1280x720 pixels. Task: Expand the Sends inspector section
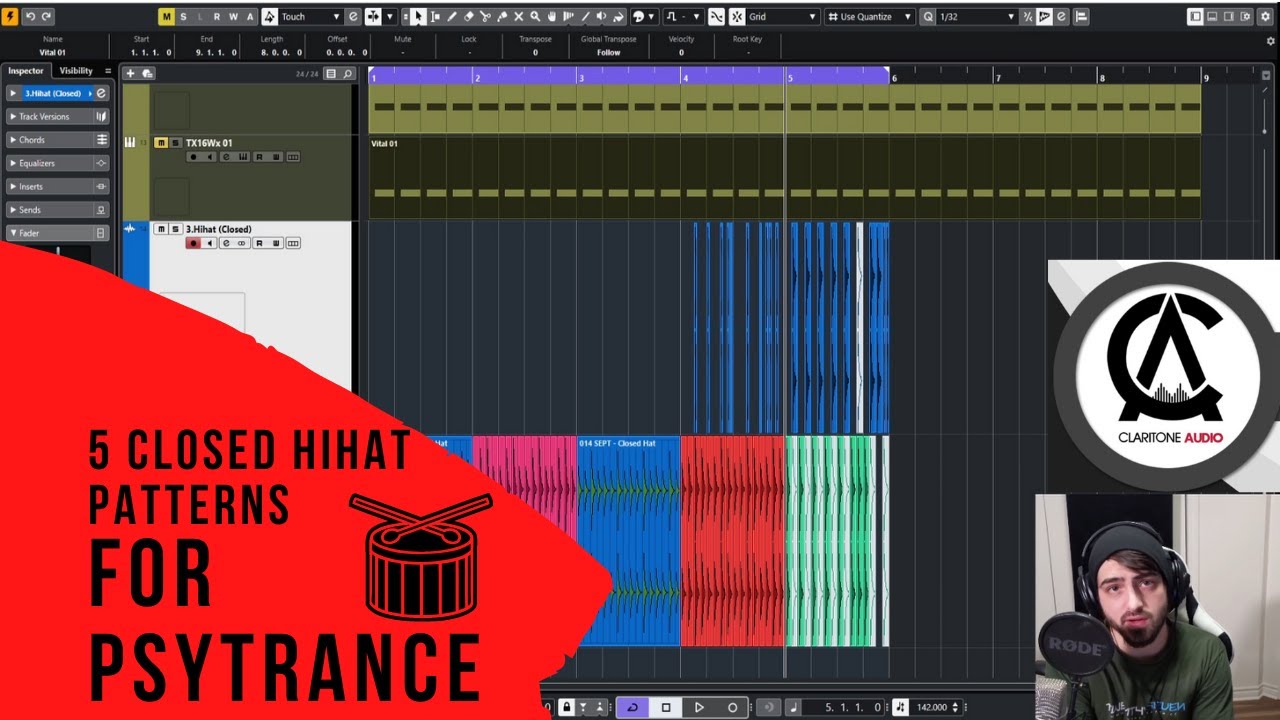(x=58, y=210)
